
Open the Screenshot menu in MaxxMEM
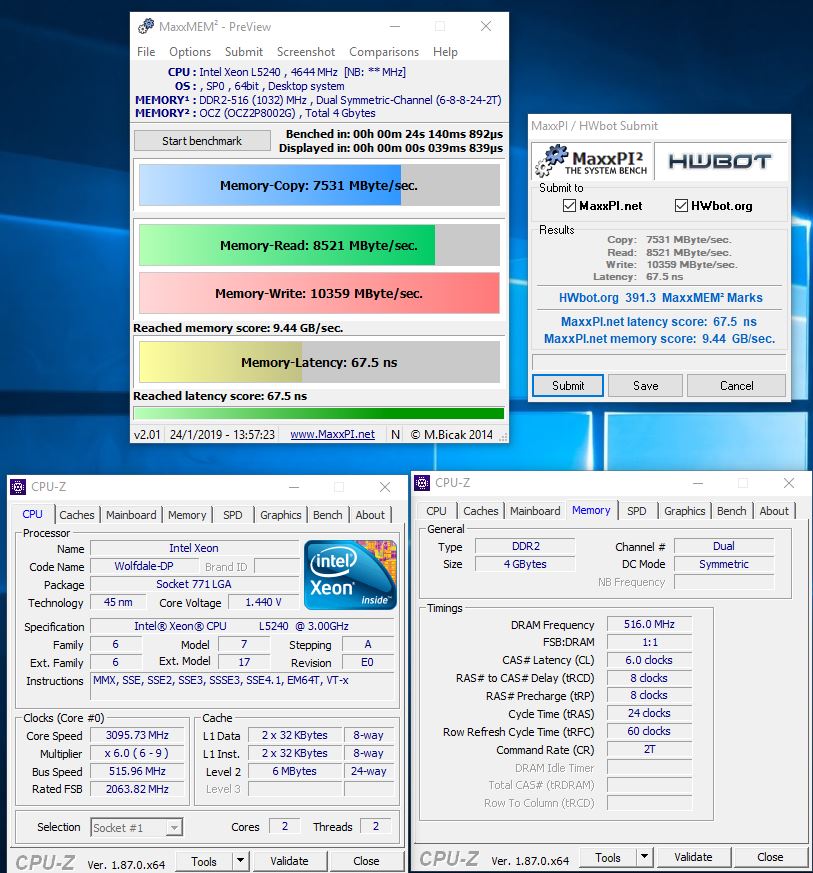(x=306, y=52)
